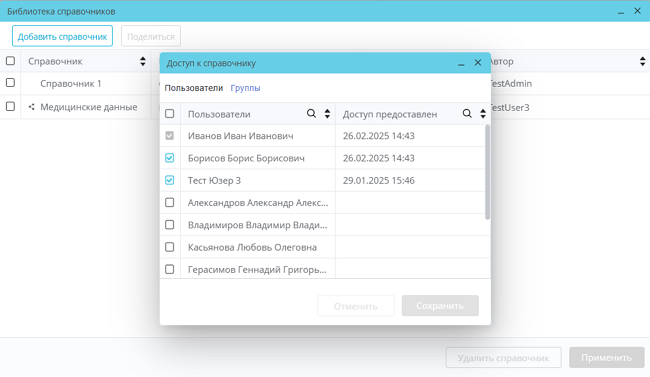Sort the Пользователи column in dialog
This screenshot has width=650, height=377.
(x=327, y=114)
